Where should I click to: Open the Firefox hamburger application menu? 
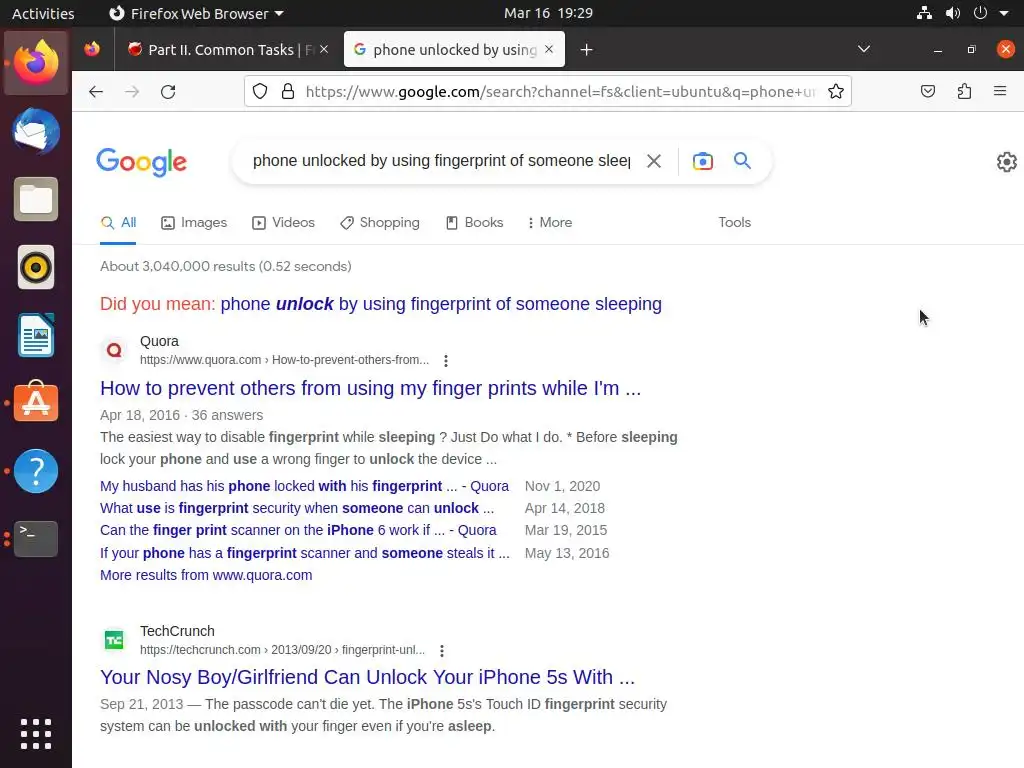999,91
